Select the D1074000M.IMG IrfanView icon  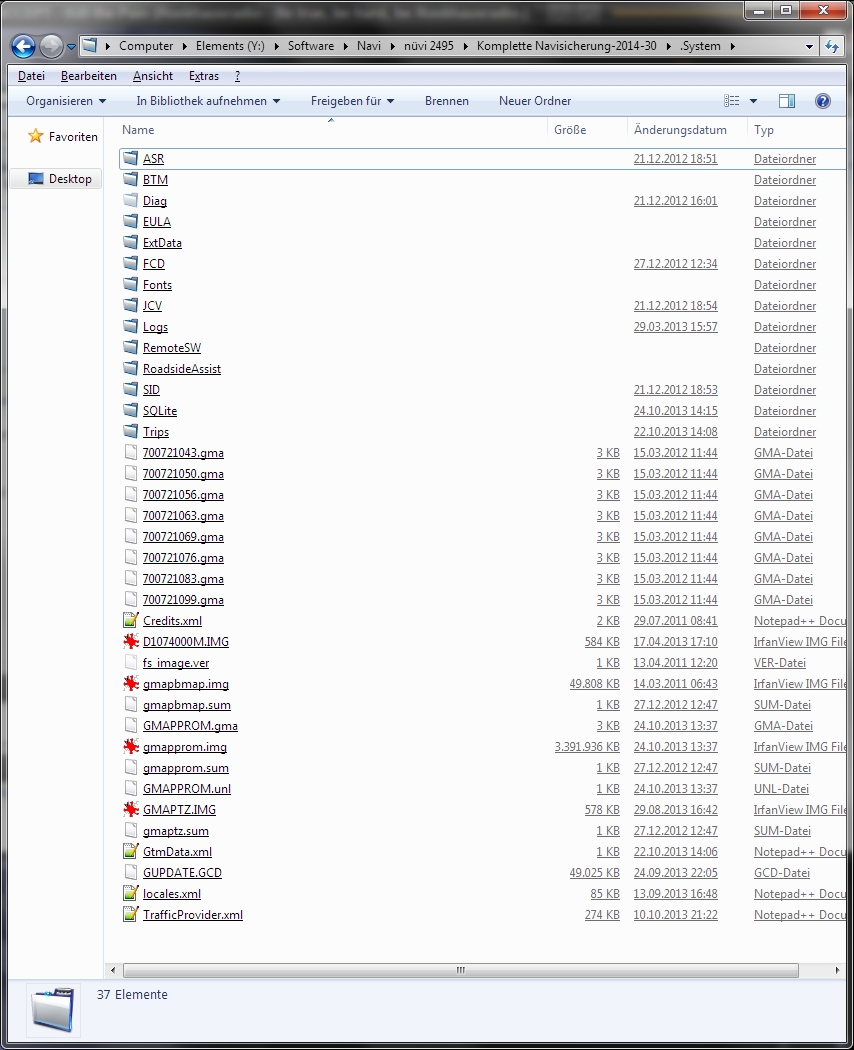point(130,642)
